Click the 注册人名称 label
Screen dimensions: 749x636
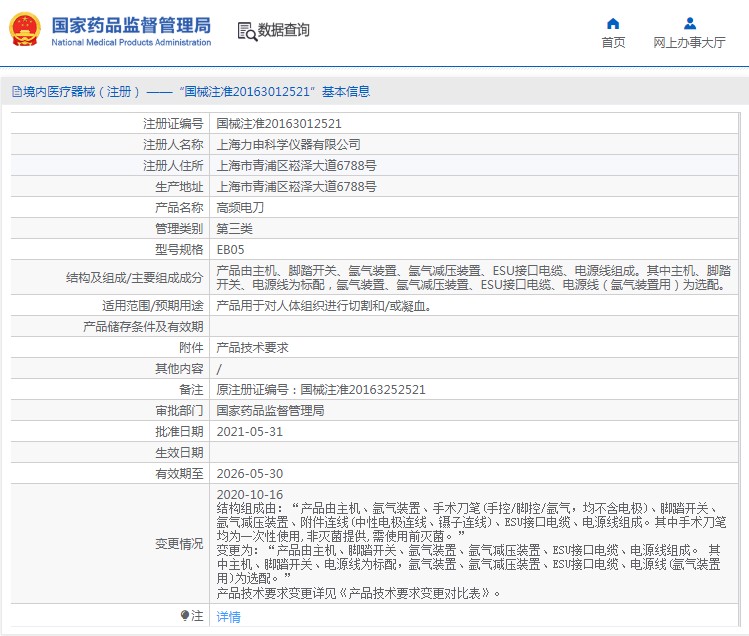(173, 145)
